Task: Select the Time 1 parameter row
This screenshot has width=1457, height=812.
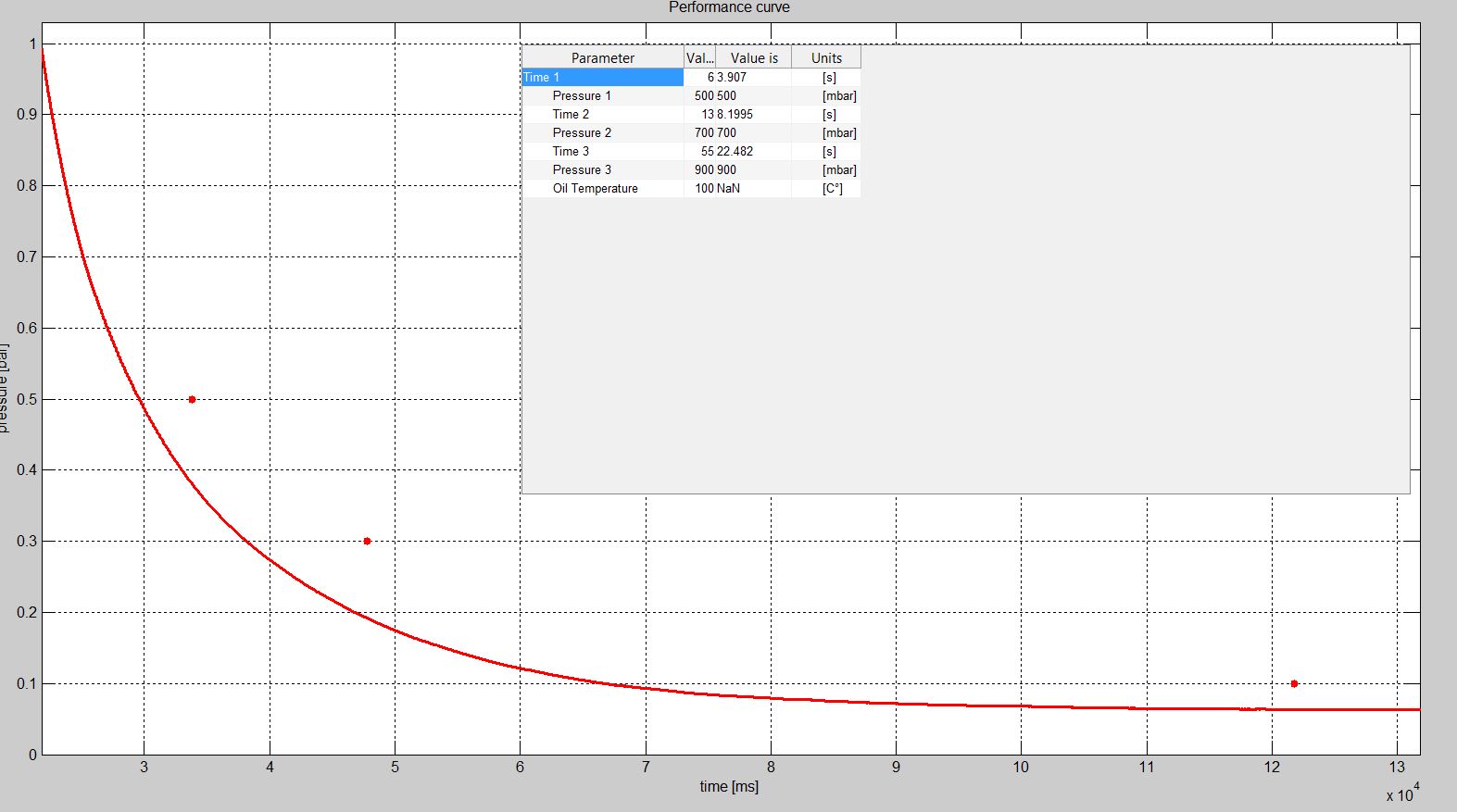Action: [x=602, y=78]
